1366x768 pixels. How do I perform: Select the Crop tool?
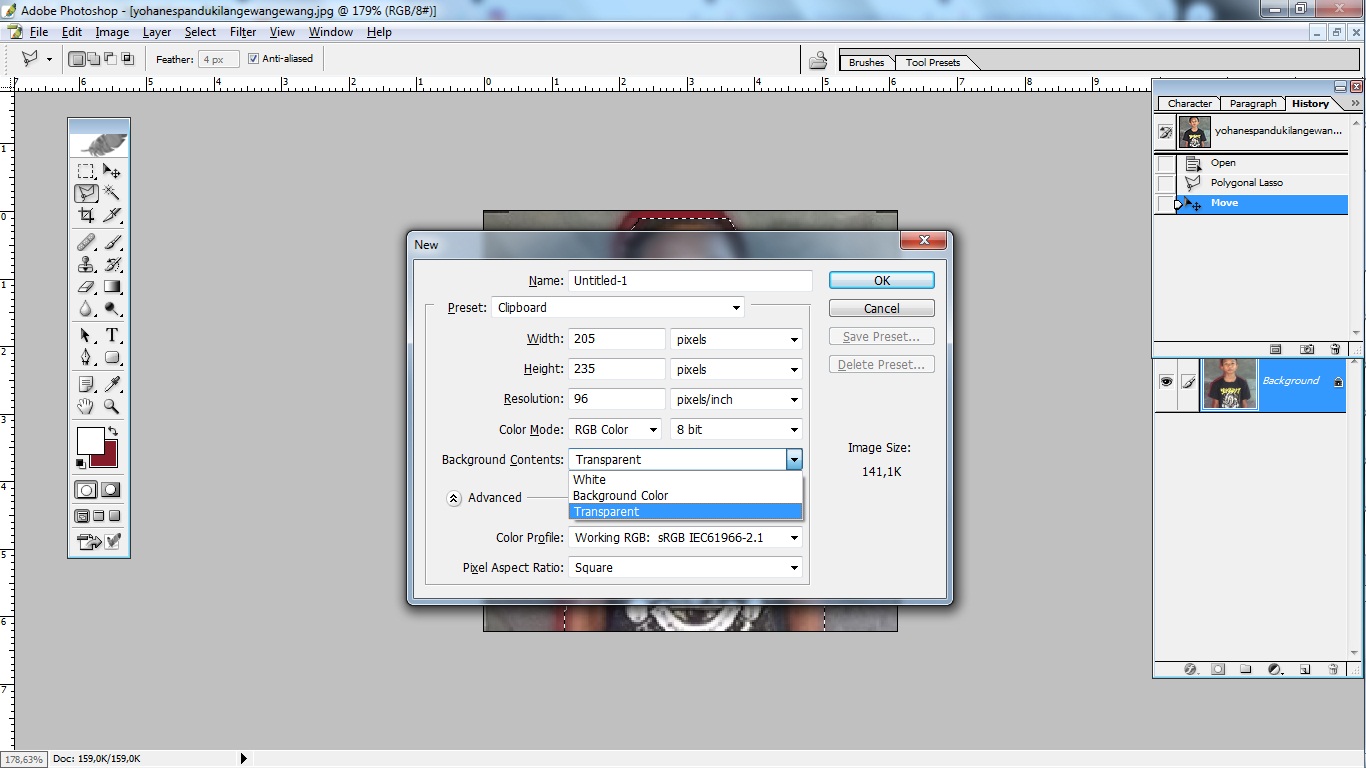86,215
